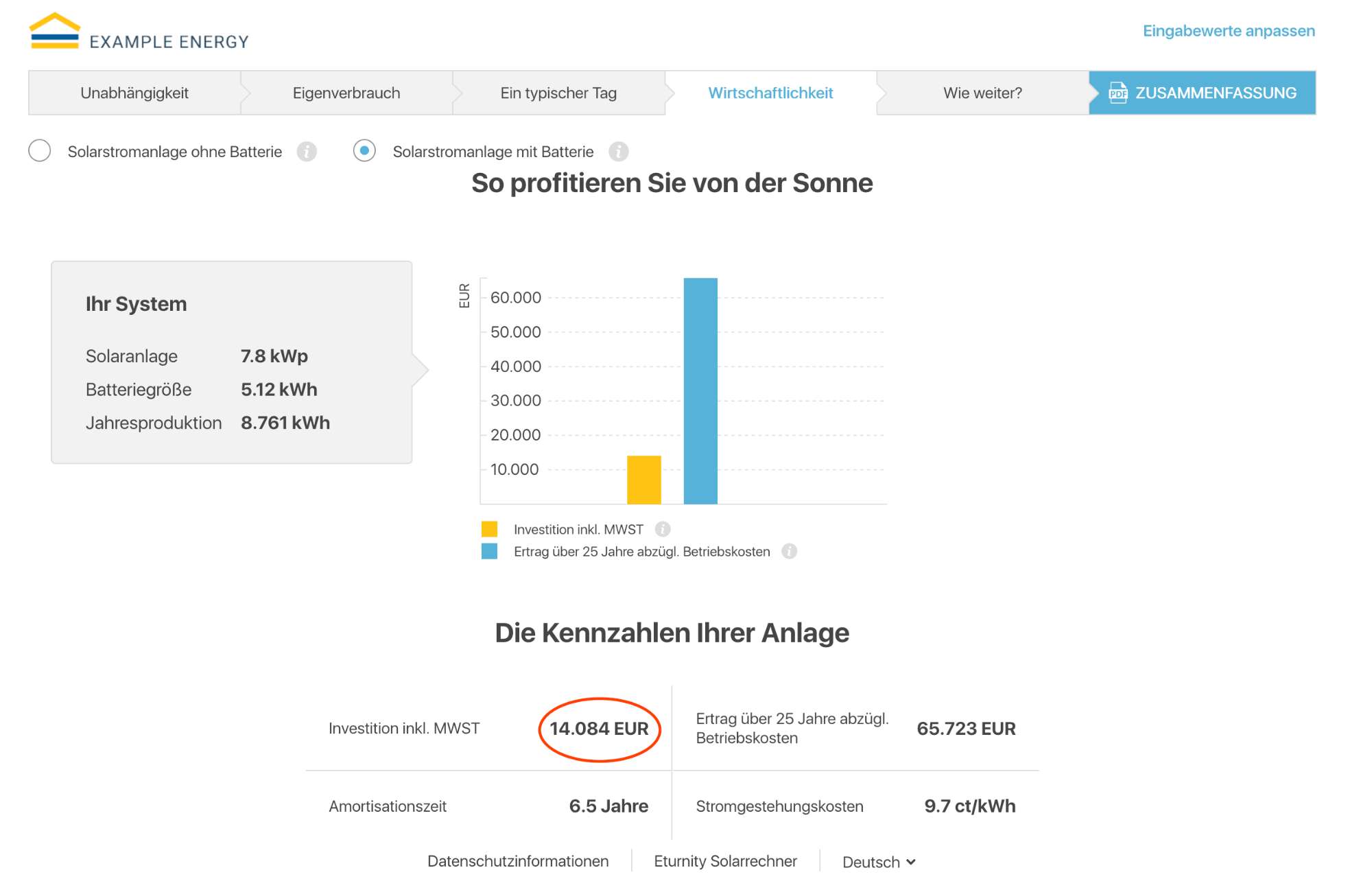Open the Datenschutzinformationen link
The image size is (1372, 879).
point(518,861)
